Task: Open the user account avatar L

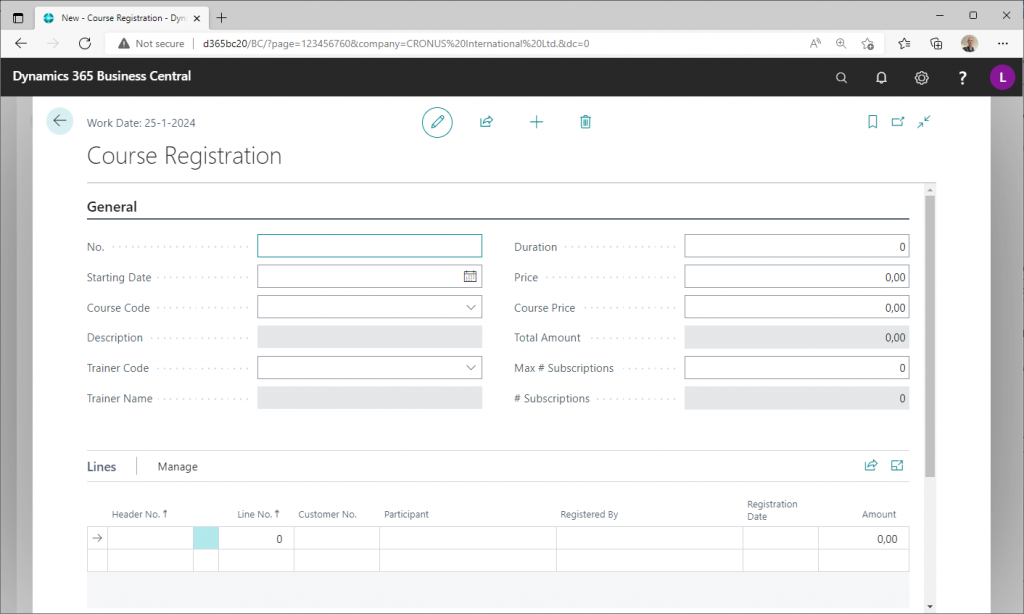Action: (1002, 77)
